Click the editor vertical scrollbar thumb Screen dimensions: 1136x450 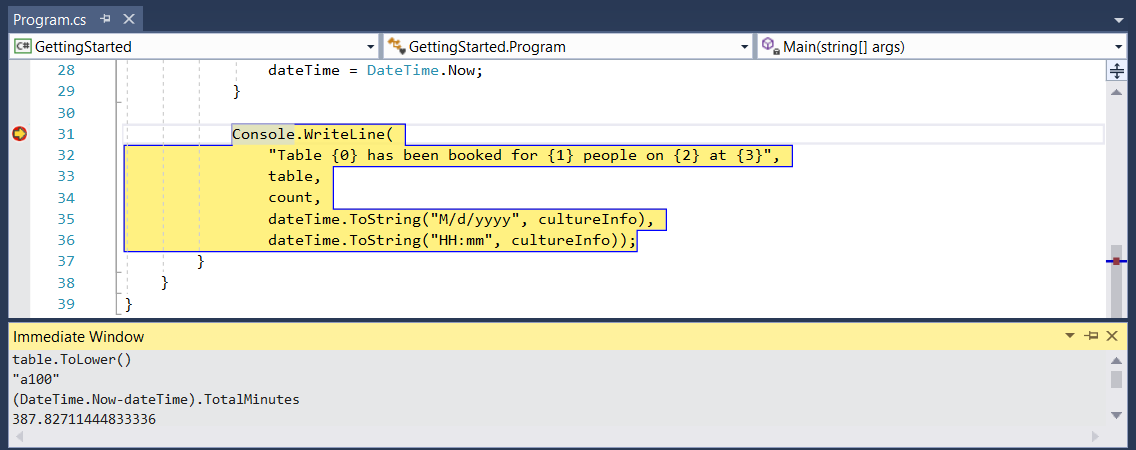(1116, 280)
